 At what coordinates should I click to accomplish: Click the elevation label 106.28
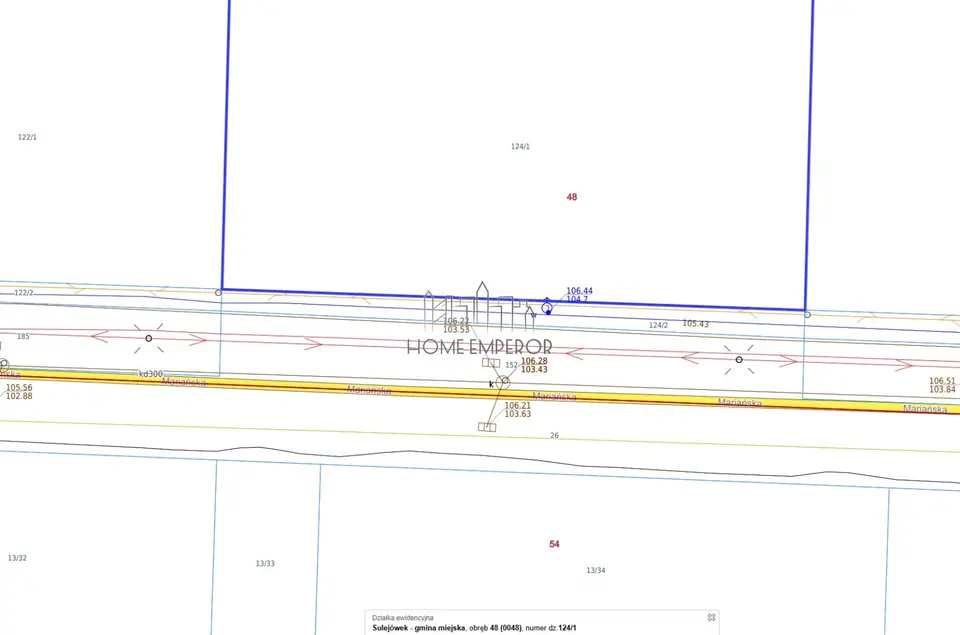coord(534,361)
